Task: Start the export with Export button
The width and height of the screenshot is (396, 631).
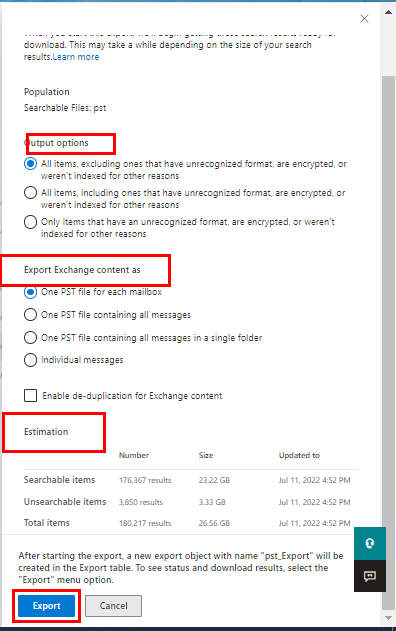Action: (x=47, y=606)
